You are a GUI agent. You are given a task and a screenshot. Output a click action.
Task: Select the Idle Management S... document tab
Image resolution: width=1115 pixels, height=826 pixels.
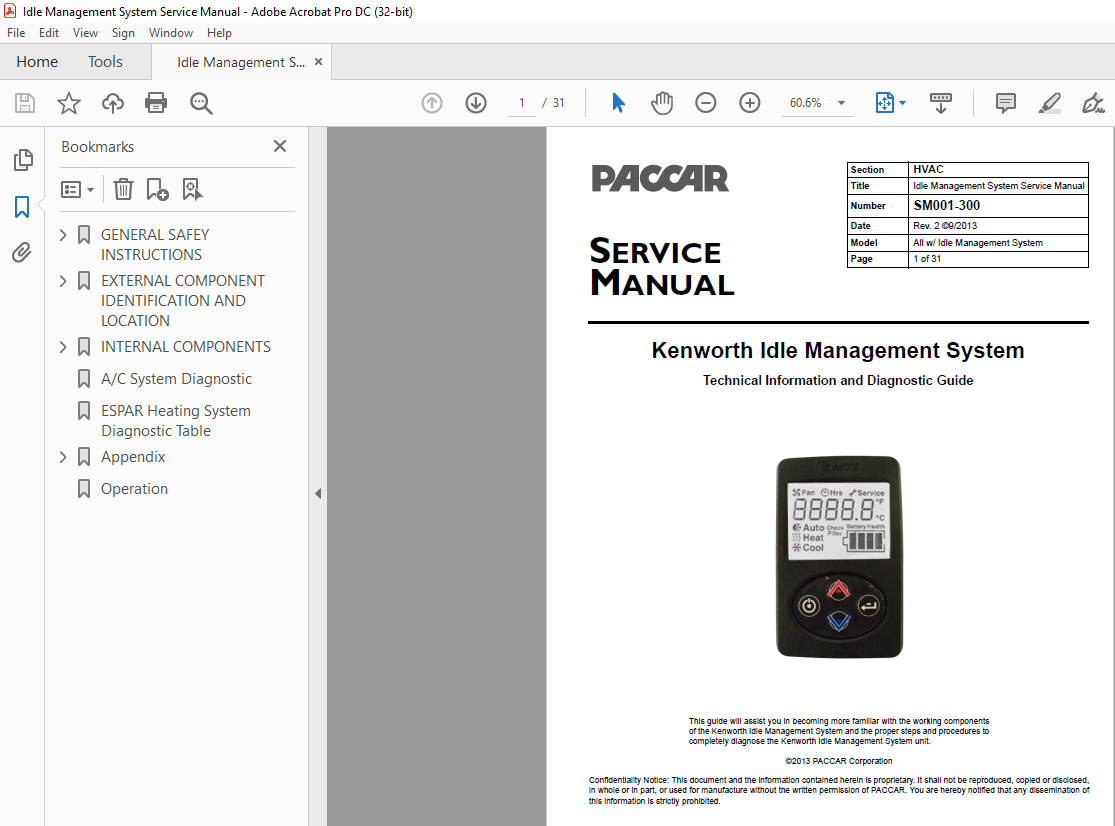pyautogui.click(x=240, y=63)
